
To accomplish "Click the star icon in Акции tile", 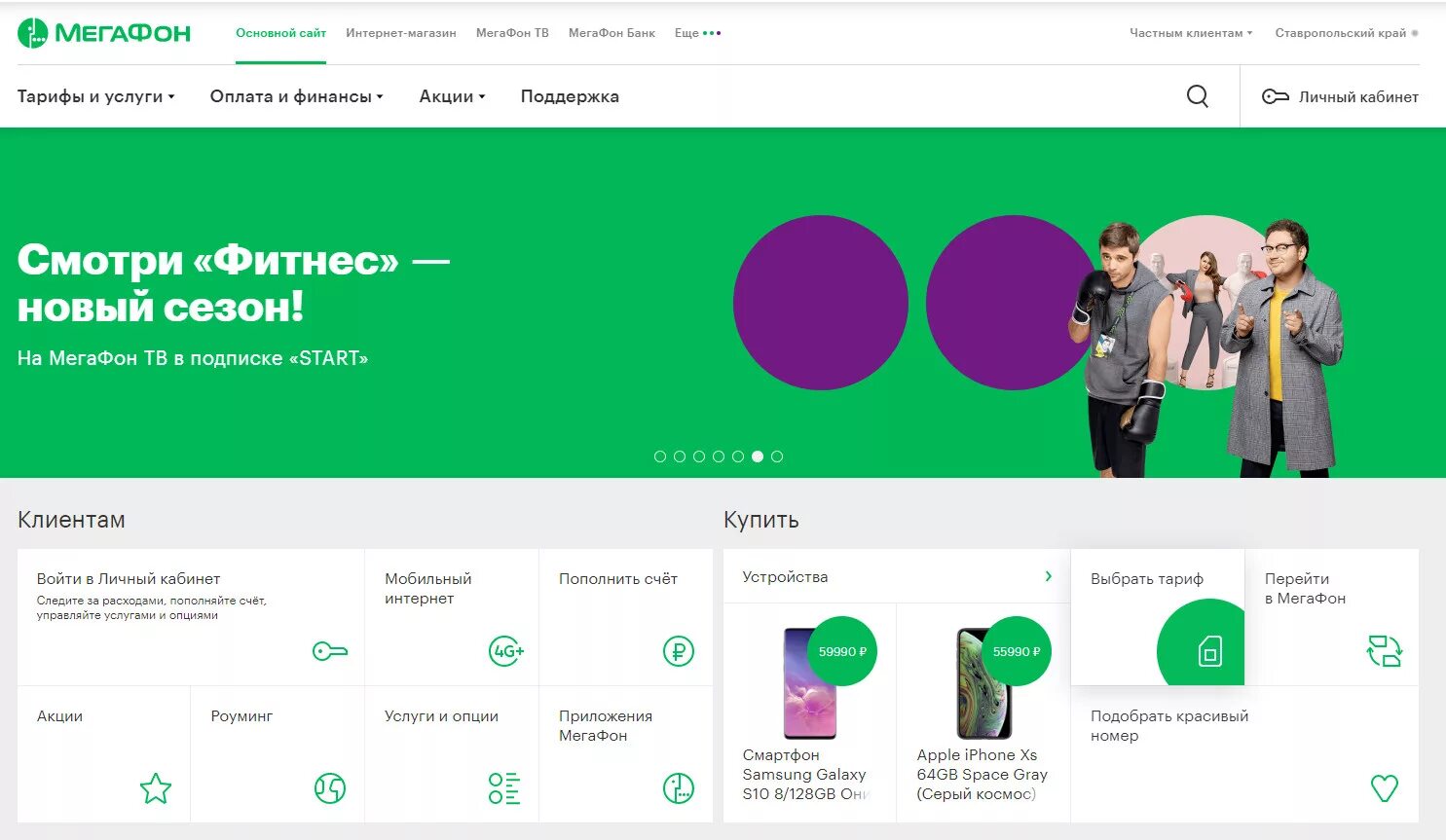I will tap(156, 789).
